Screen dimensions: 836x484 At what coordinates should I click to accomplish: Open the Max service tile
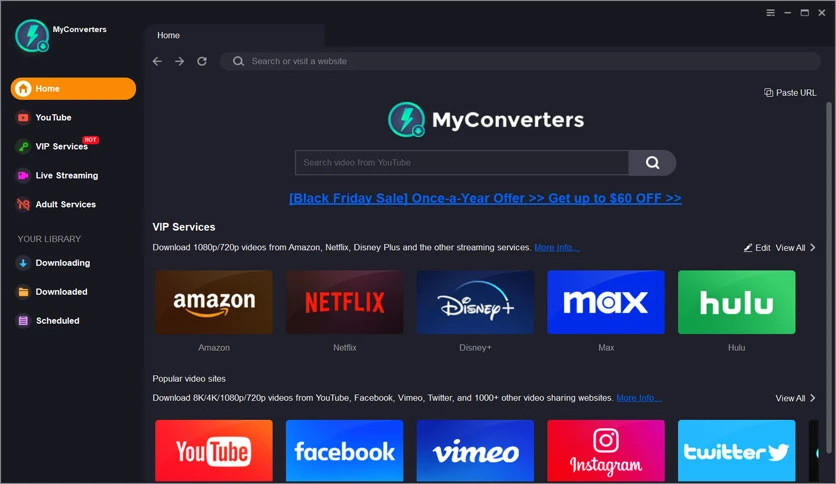tap(606, 302)
